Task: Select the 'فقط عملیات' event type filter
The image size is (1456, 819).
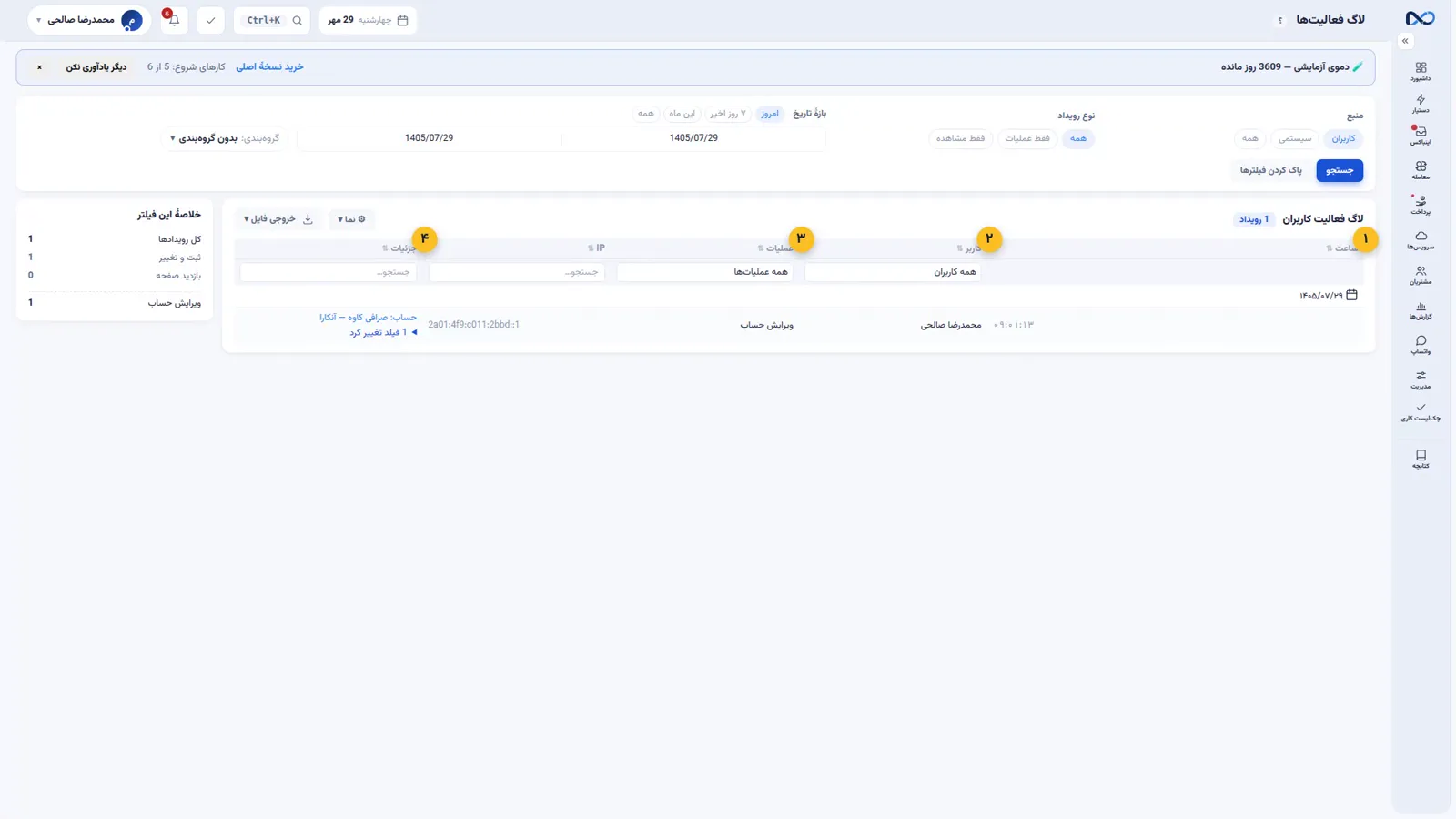Action: click(x=1027, y=138)
